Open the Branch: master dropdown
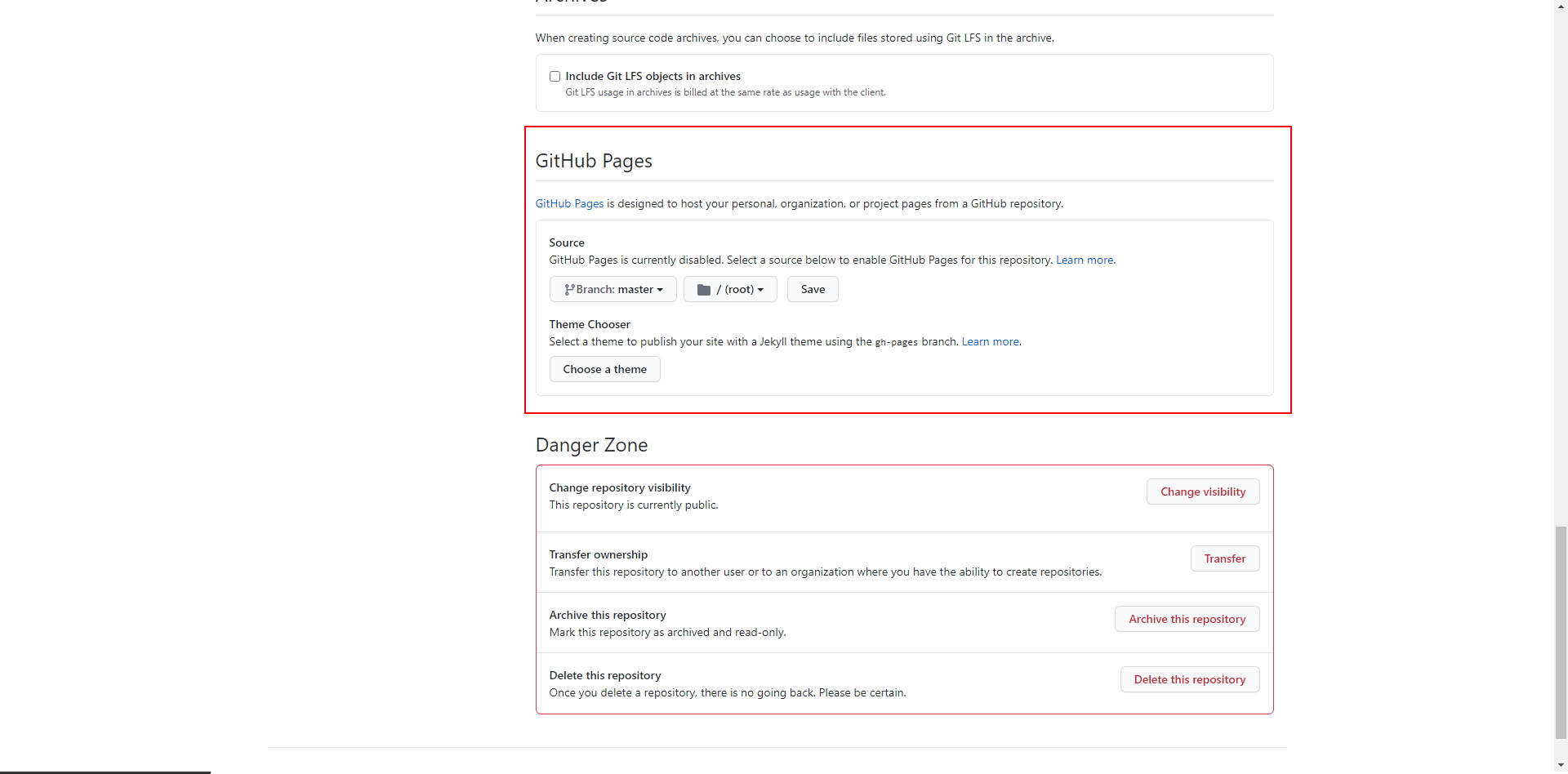 click(x=612, y=289)
